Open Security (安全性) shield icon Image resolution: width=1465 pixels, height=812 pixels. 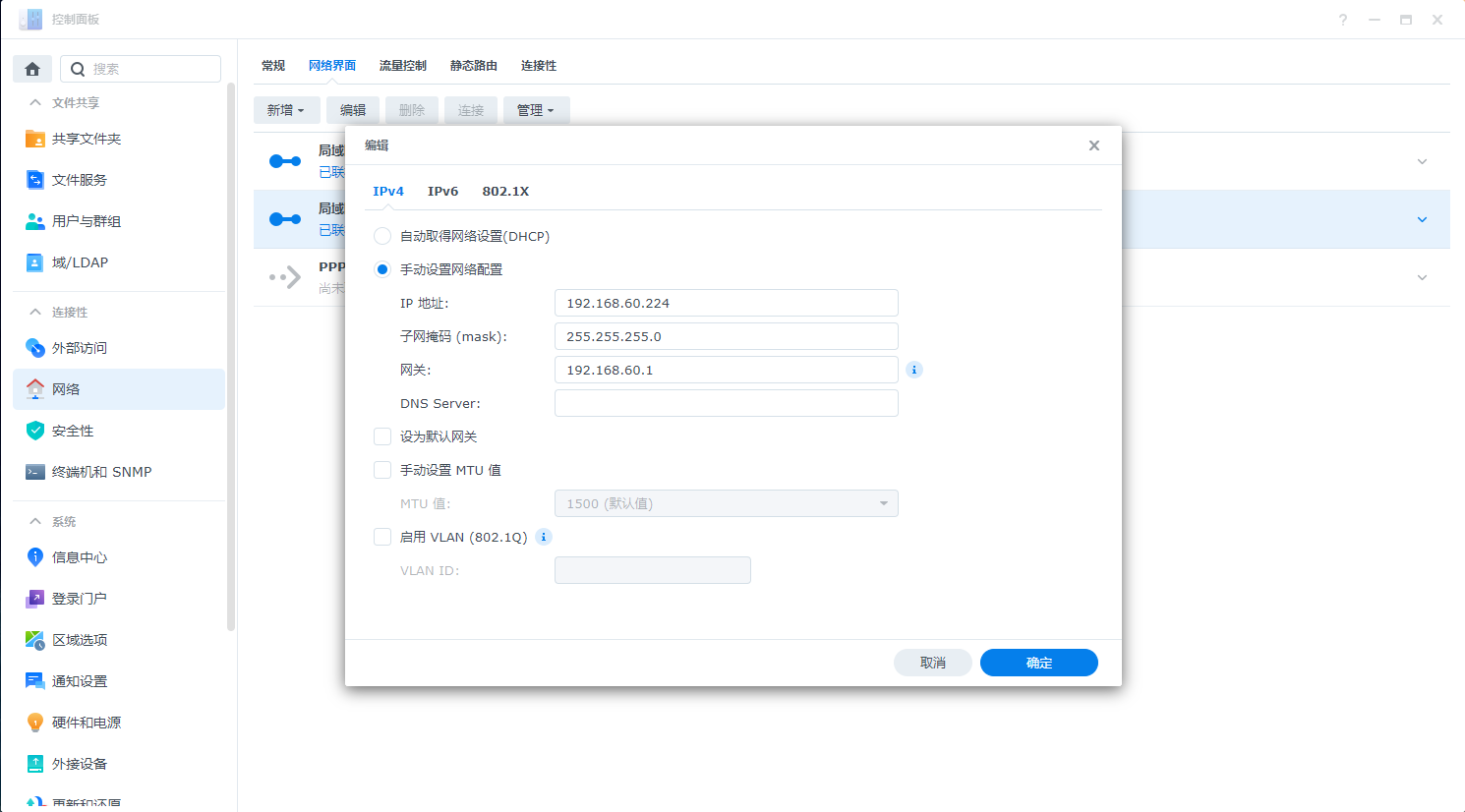point(35,431)
